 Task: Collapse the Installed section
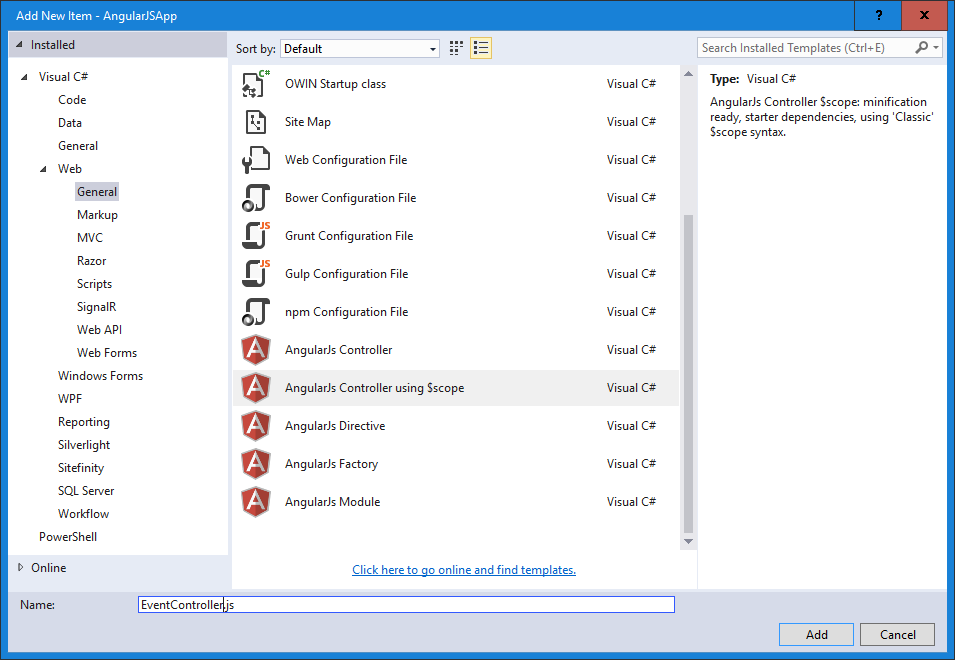(19, 44)
